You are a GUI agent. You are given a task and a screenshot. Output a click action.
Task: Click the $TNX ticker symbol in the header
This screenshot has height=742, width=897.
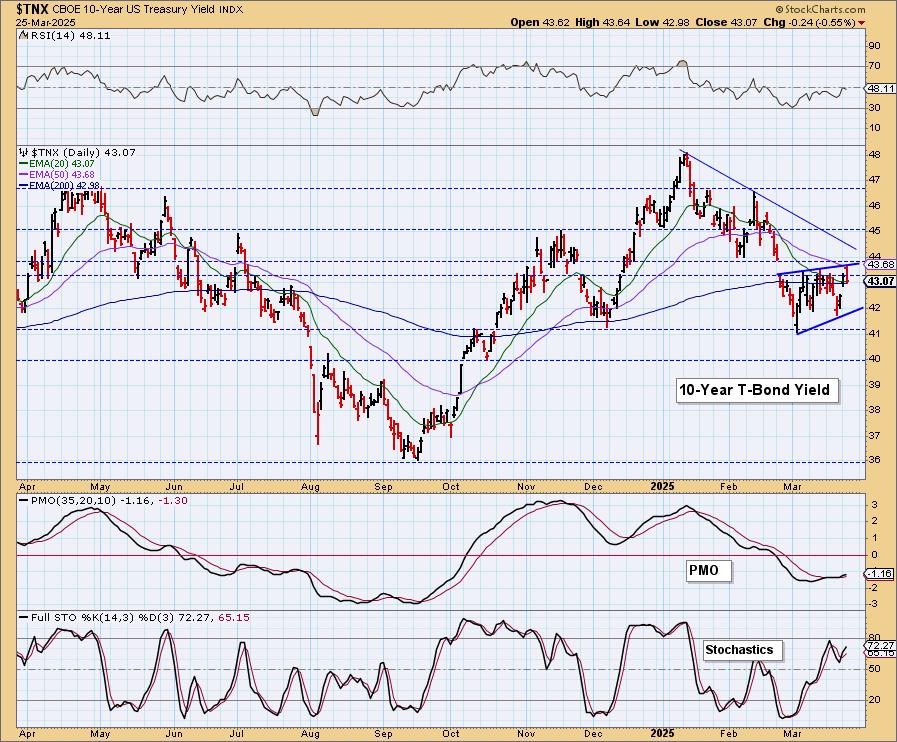pos(34,9)
